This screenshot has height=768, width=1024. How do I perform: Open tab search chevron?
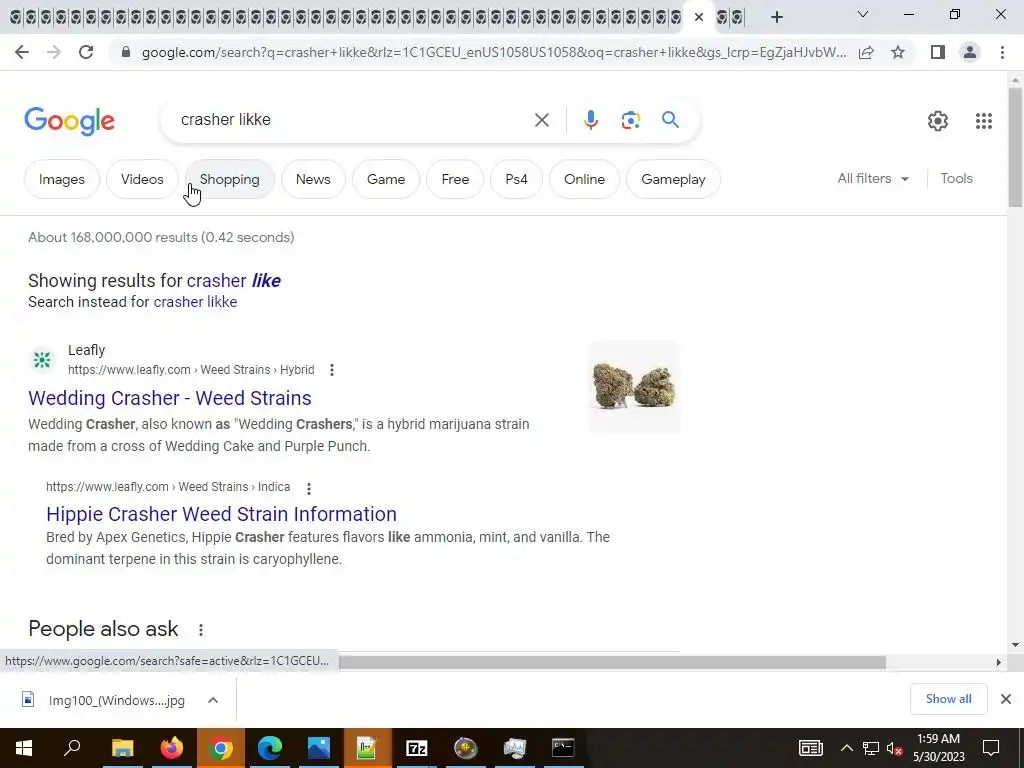(863, 14)
